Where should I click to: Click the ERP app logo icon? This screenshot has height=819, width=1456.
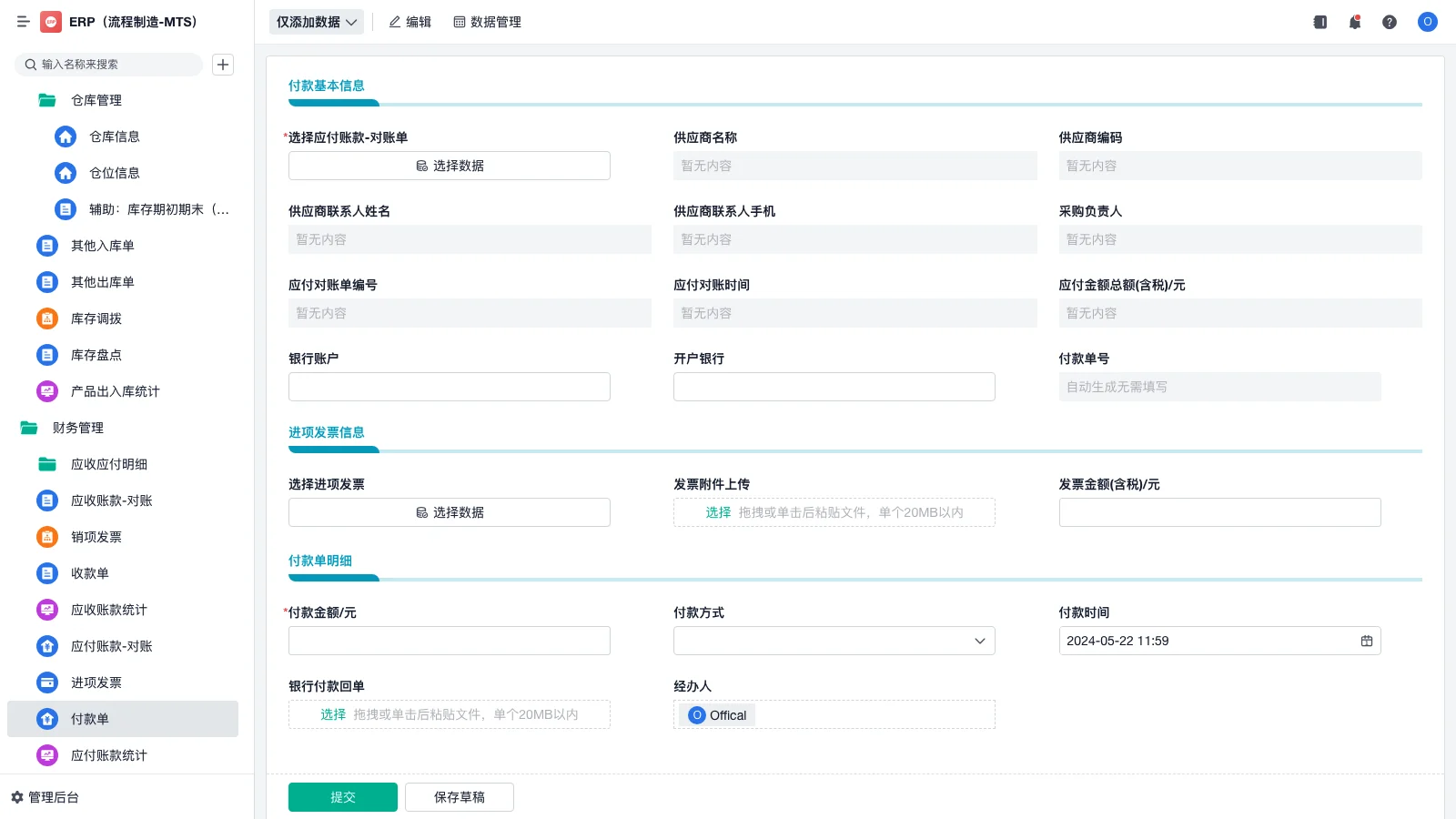(51, 22)
